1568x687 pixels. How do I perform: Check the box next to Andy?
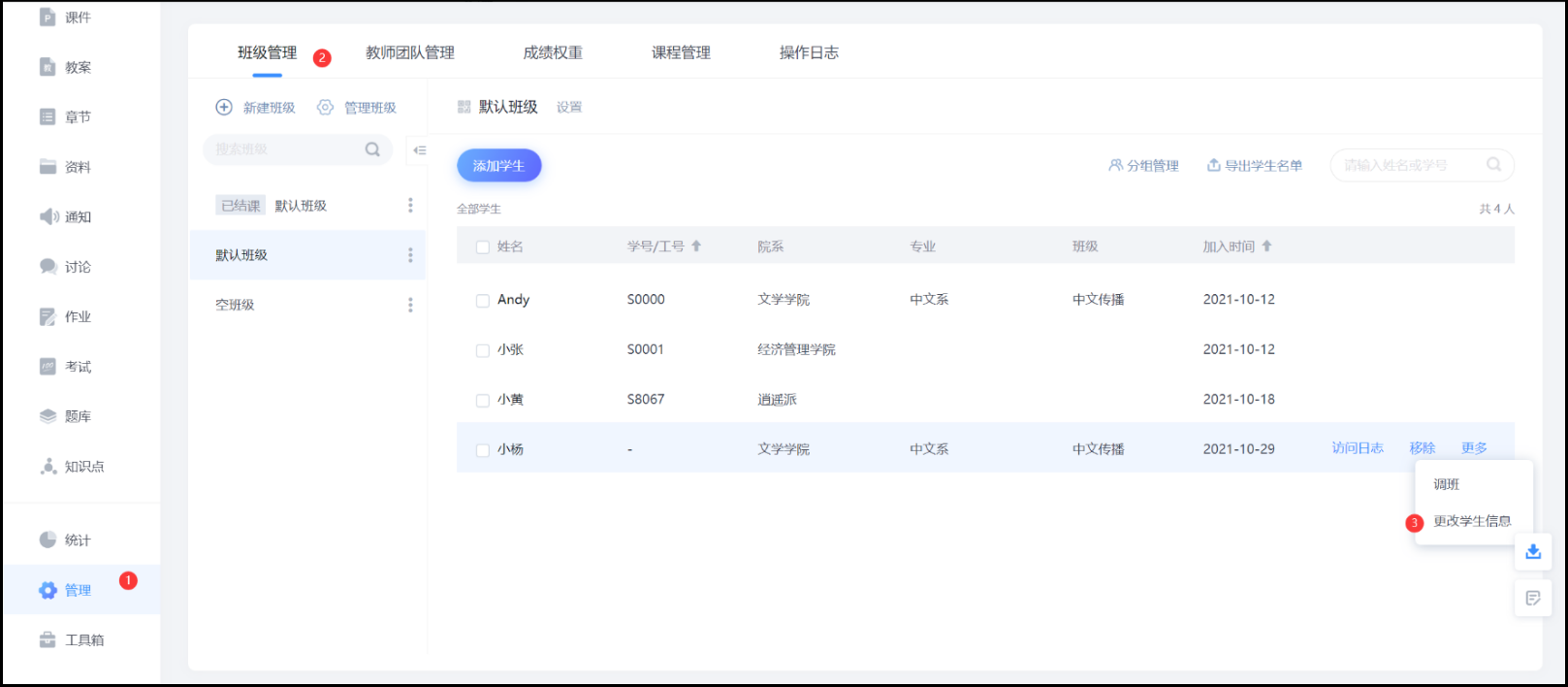point(482,301)
